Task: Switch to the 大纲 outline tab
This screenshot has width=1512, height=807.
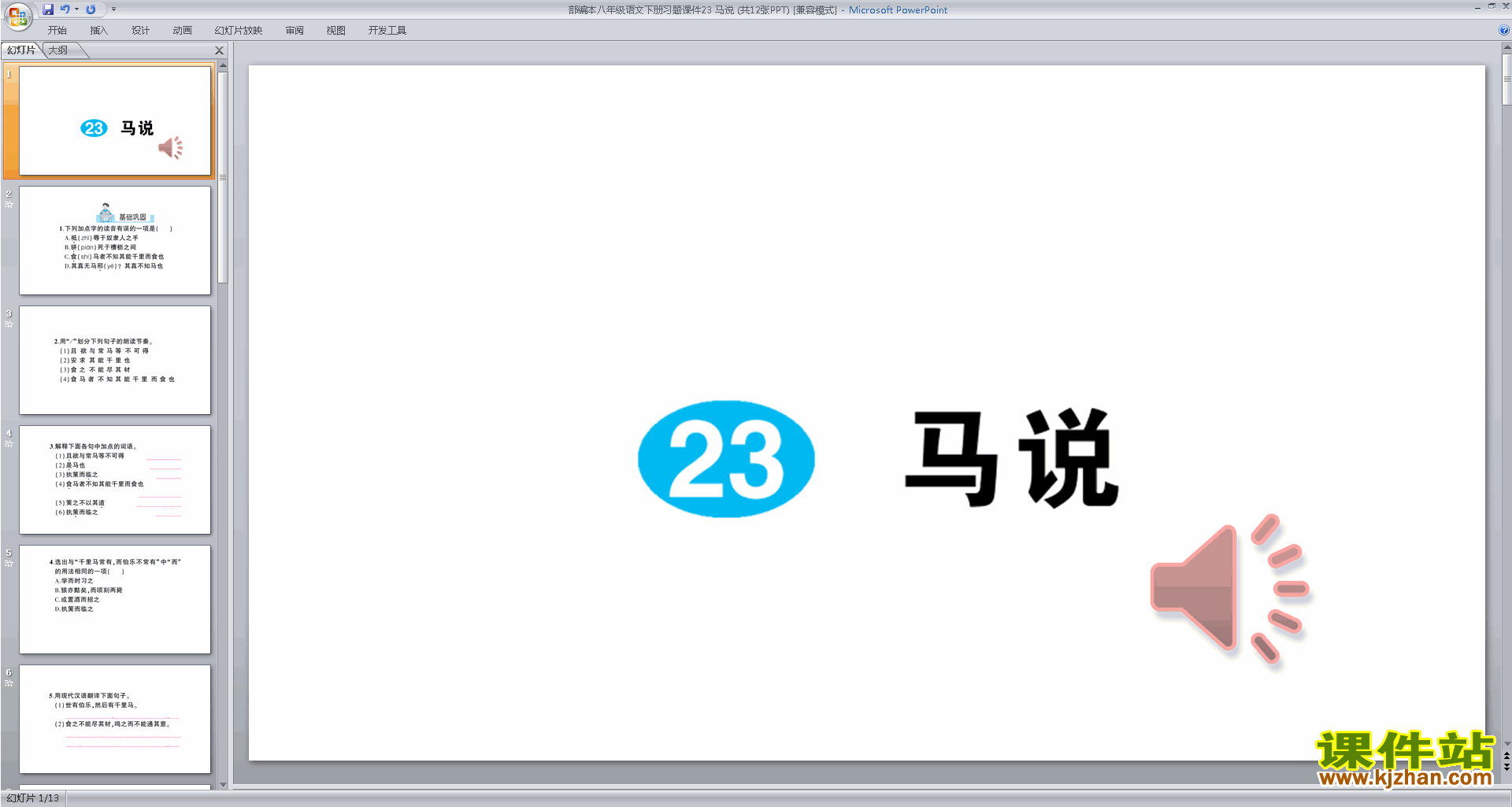Action: [58, 50]
